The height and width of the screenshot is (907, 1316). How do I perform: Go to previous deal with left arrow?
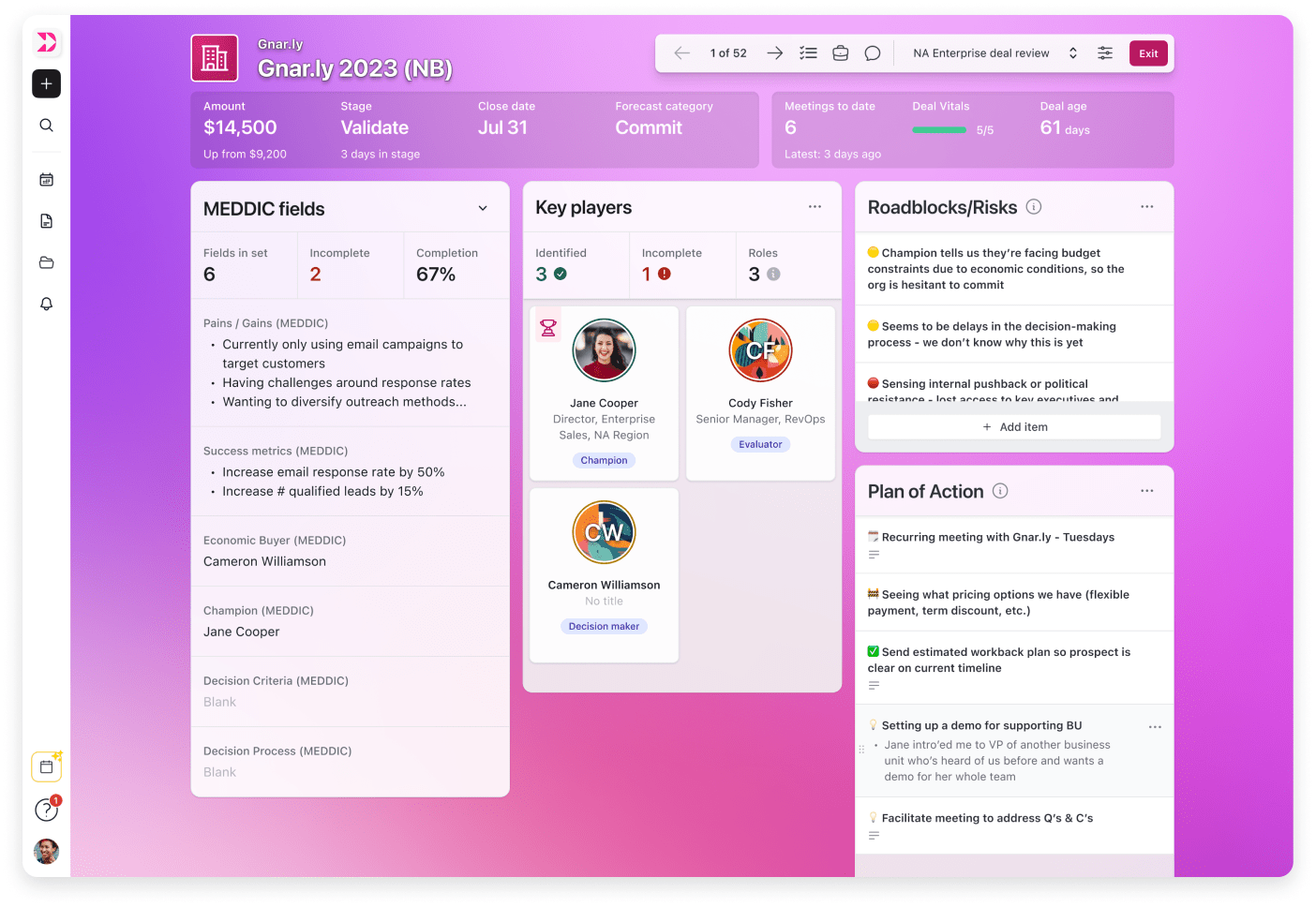tap(682, 53)
